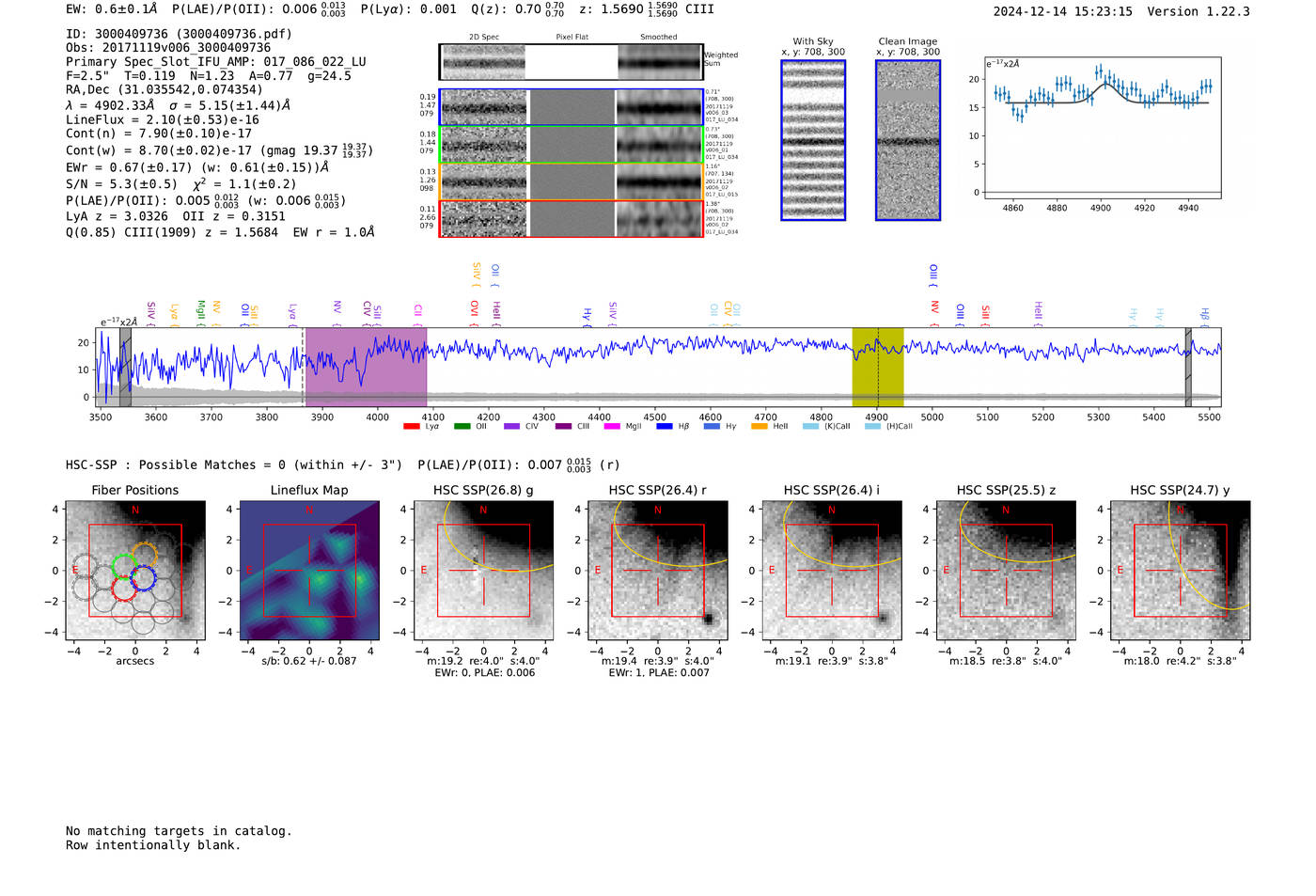Click the HSC-SSP : Possible Matches header
This screenshot has height=896, width=1316.
click(x=342, y=464)
